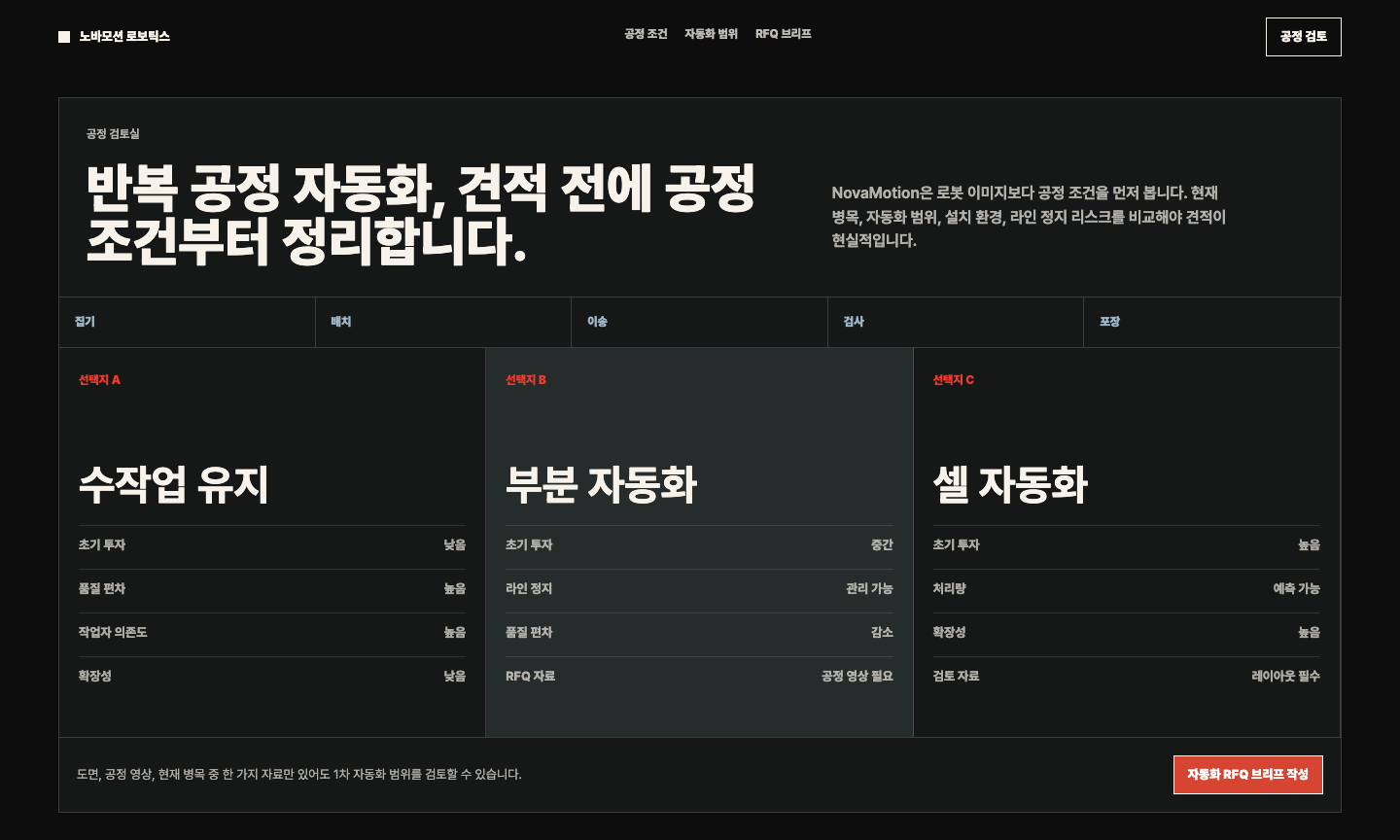Choose the 포장 tab

[x=1211, y=322]
